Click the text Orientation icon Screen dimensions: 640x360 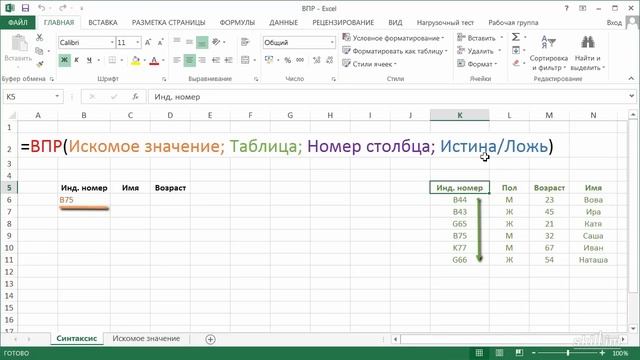pyautogui.click(x=216, y=42)
